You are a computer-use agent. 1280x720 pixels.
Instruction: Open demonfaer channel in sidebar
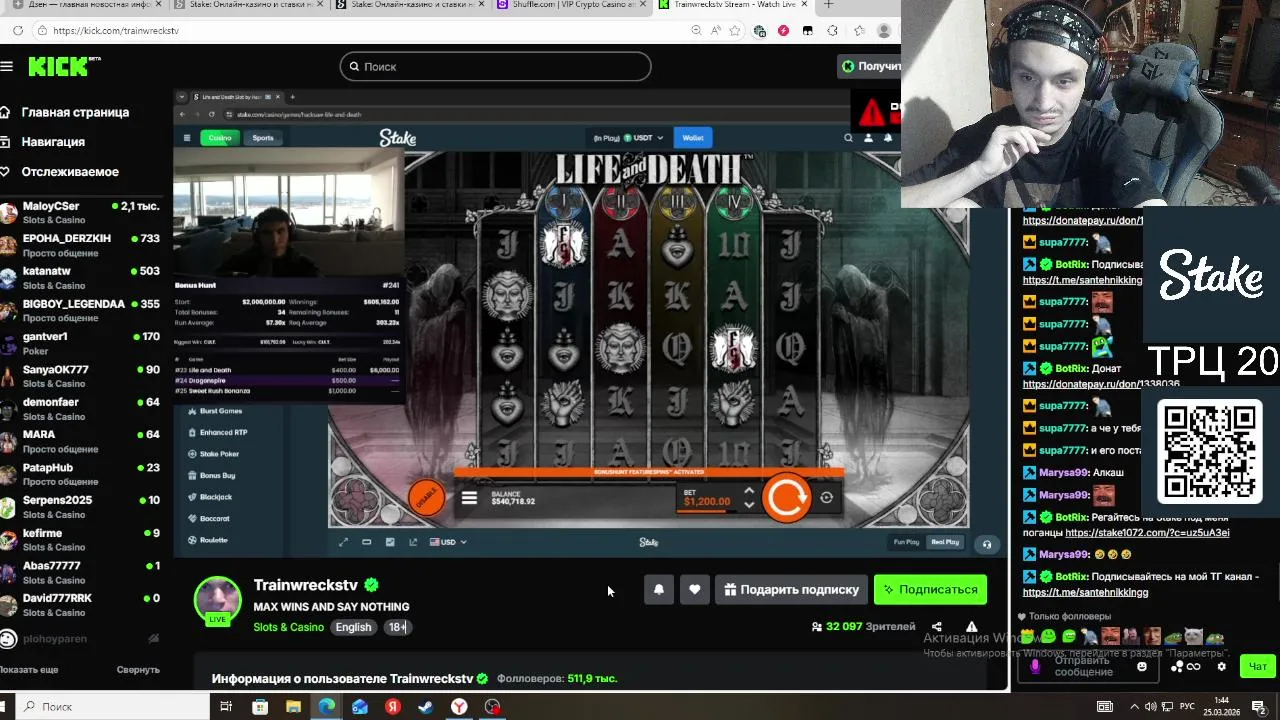[x=80, y=408]
